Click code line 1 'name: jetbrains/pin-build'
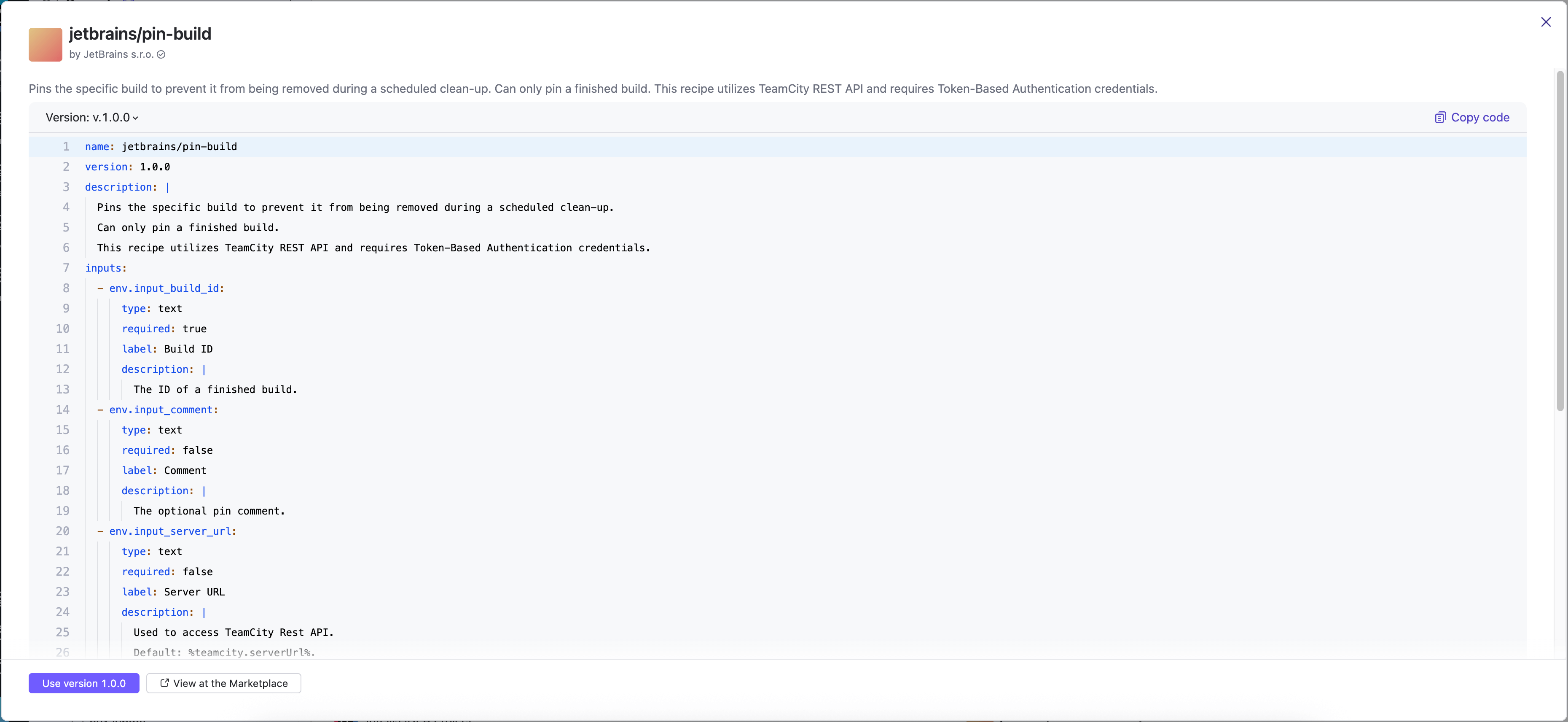 [161, 147]
